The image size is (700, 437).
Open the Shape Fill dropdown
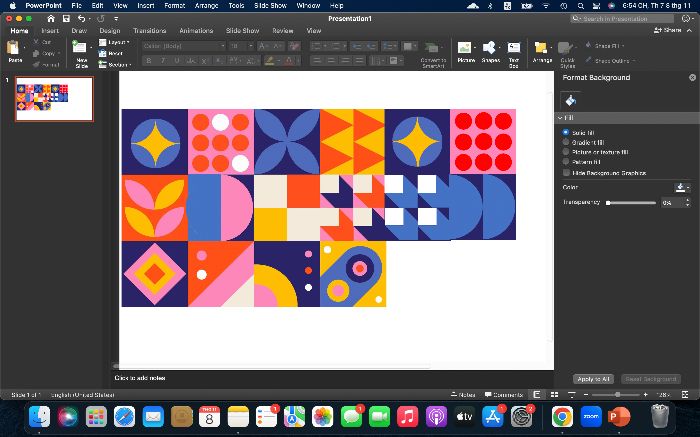click(x=604, y=46)
